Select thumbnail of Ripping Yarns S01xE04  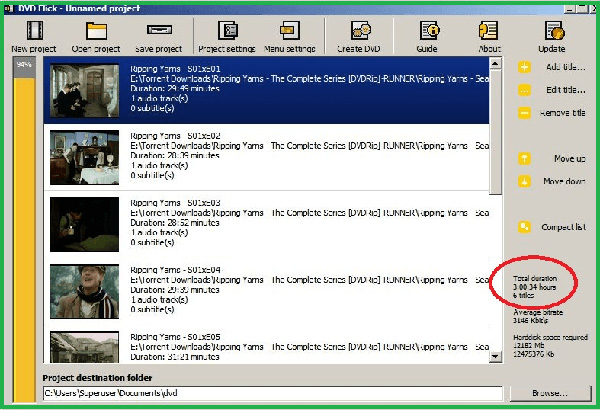[85, 291]
